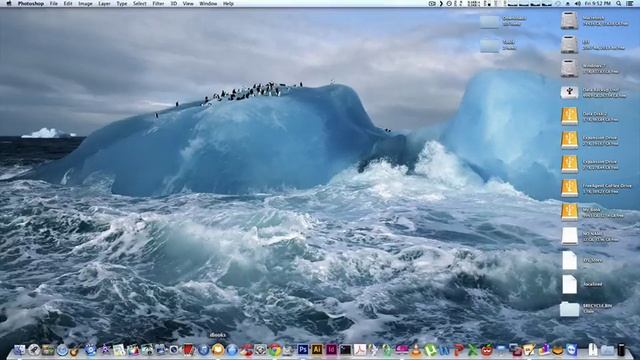
Task: Click the Photoshop Ps icon in Dock
Action: click(303, 350)
